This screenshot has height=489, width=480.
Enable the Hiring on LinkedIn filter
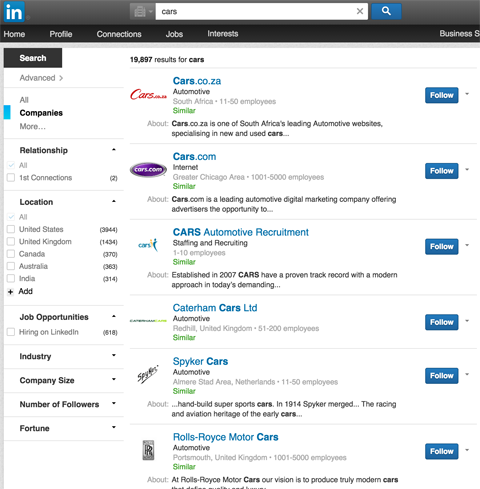click(x=11, y=332)
